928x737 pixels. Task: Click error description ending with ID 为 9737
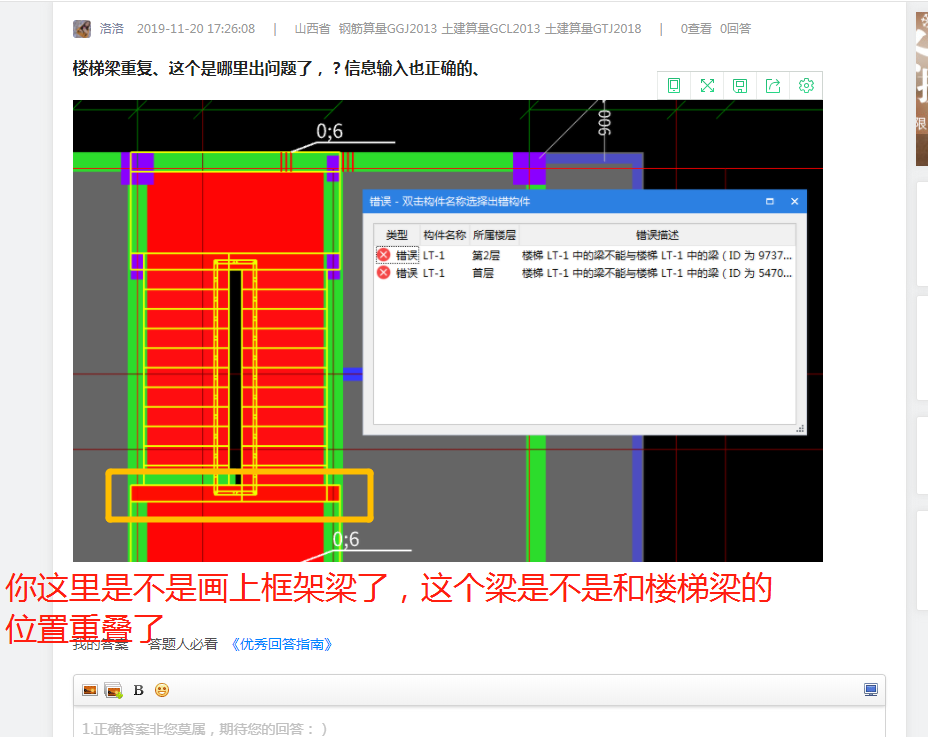pos(657,255)
